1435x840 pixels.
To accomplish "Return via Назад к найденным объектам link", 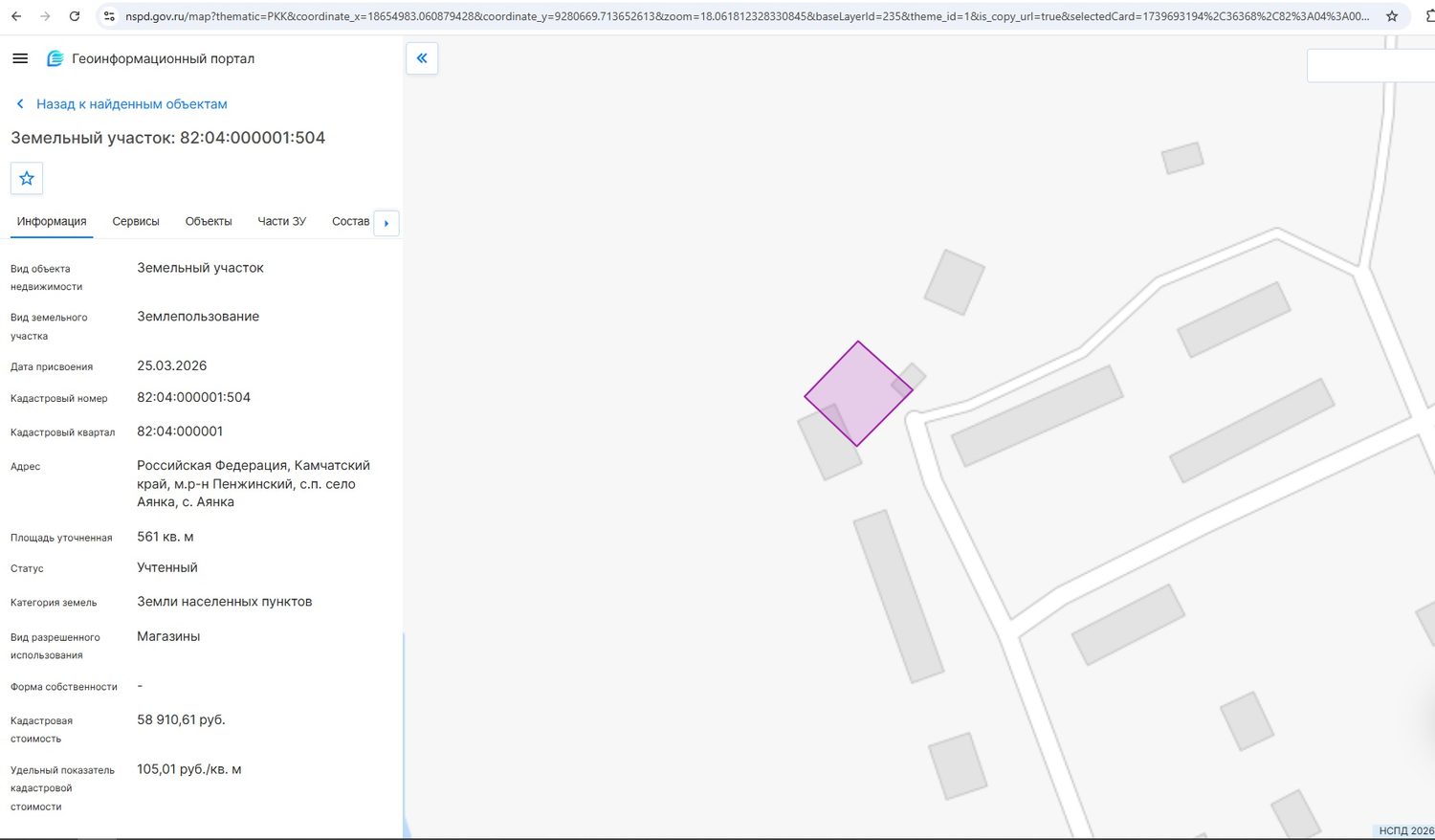I will (121, 103).
